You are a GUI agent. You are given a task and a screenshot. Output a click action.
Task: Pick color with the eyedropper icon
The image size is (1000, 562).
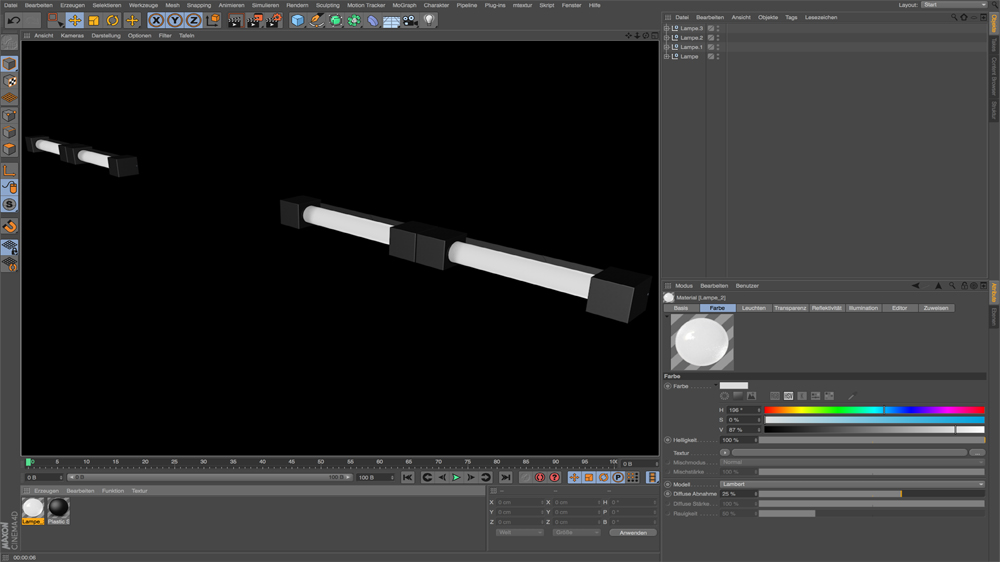pyautogui.click(x=852, y=397)
